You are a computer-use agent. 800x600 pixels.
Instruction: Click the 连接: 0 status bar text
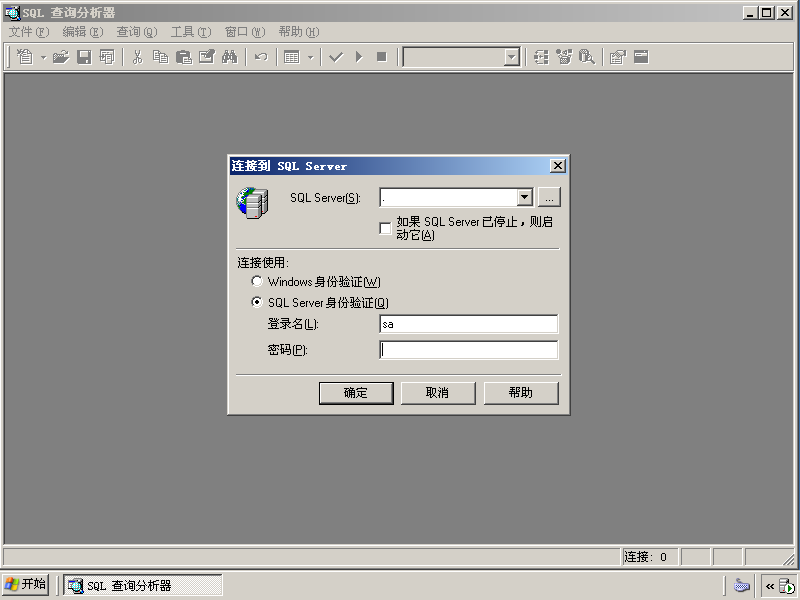point(645,557)
